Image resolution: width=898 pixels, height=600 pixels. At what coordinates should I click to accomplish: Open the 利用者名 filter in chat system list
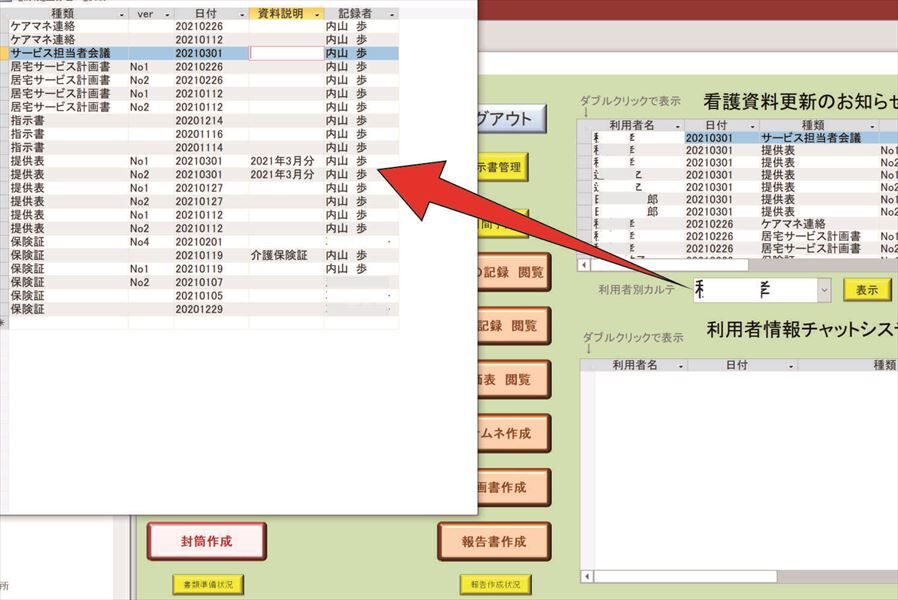tap(680, 365)
